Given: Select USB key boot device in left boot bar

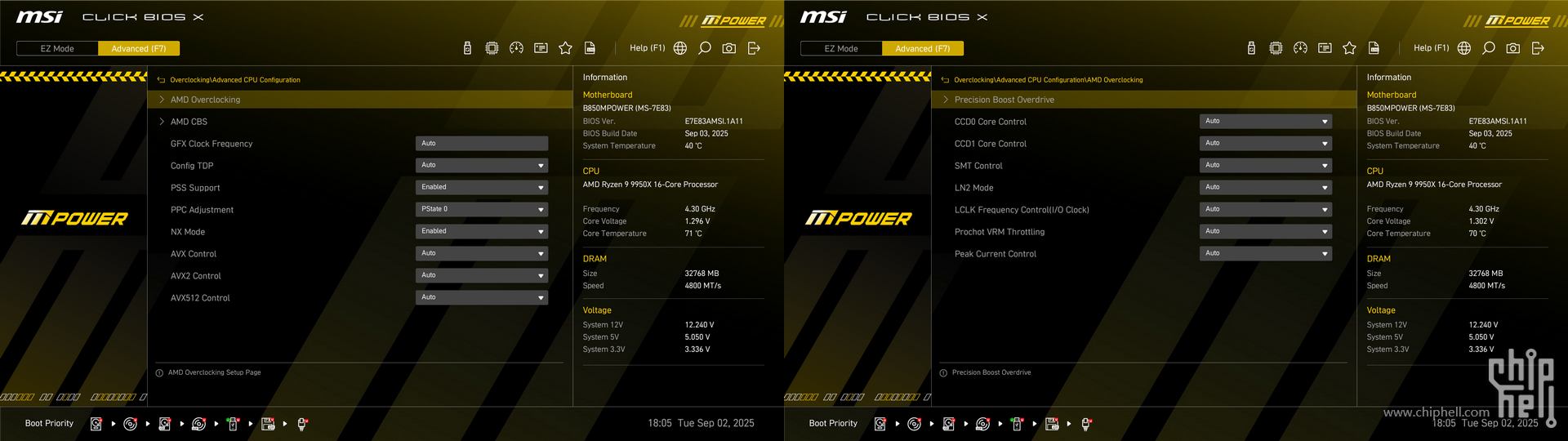Looking at the screenshot, I should (x=233, y=424).
